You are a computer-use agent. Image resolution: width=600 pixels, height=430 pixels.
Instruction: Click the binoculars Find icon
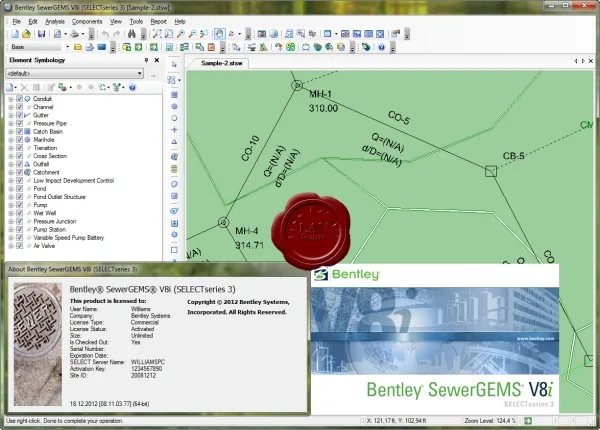click(132, 34)
